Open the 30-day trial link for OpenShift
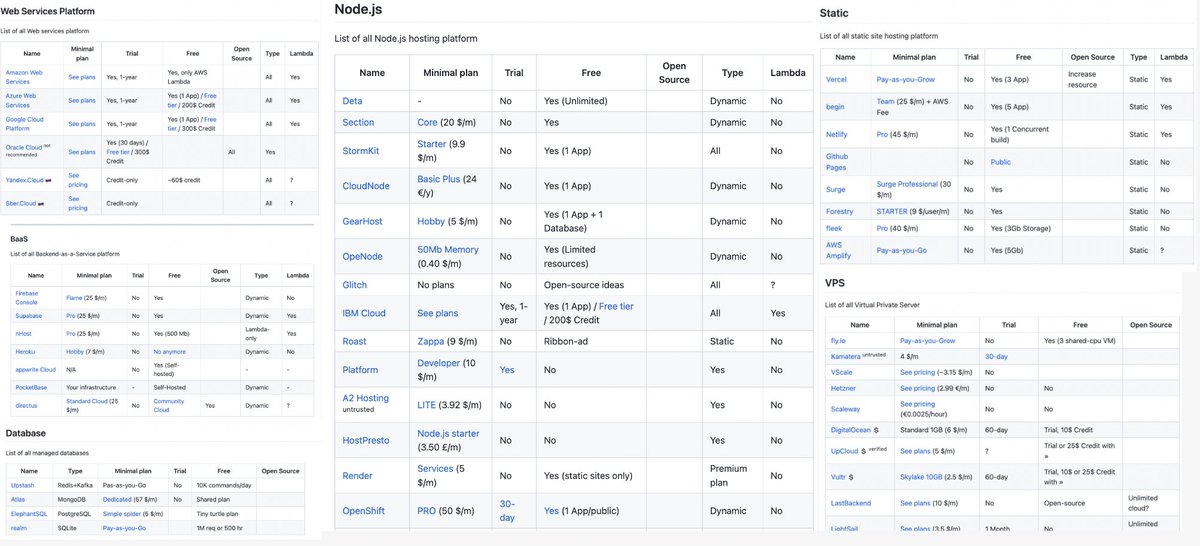 (x=507, y=511)
